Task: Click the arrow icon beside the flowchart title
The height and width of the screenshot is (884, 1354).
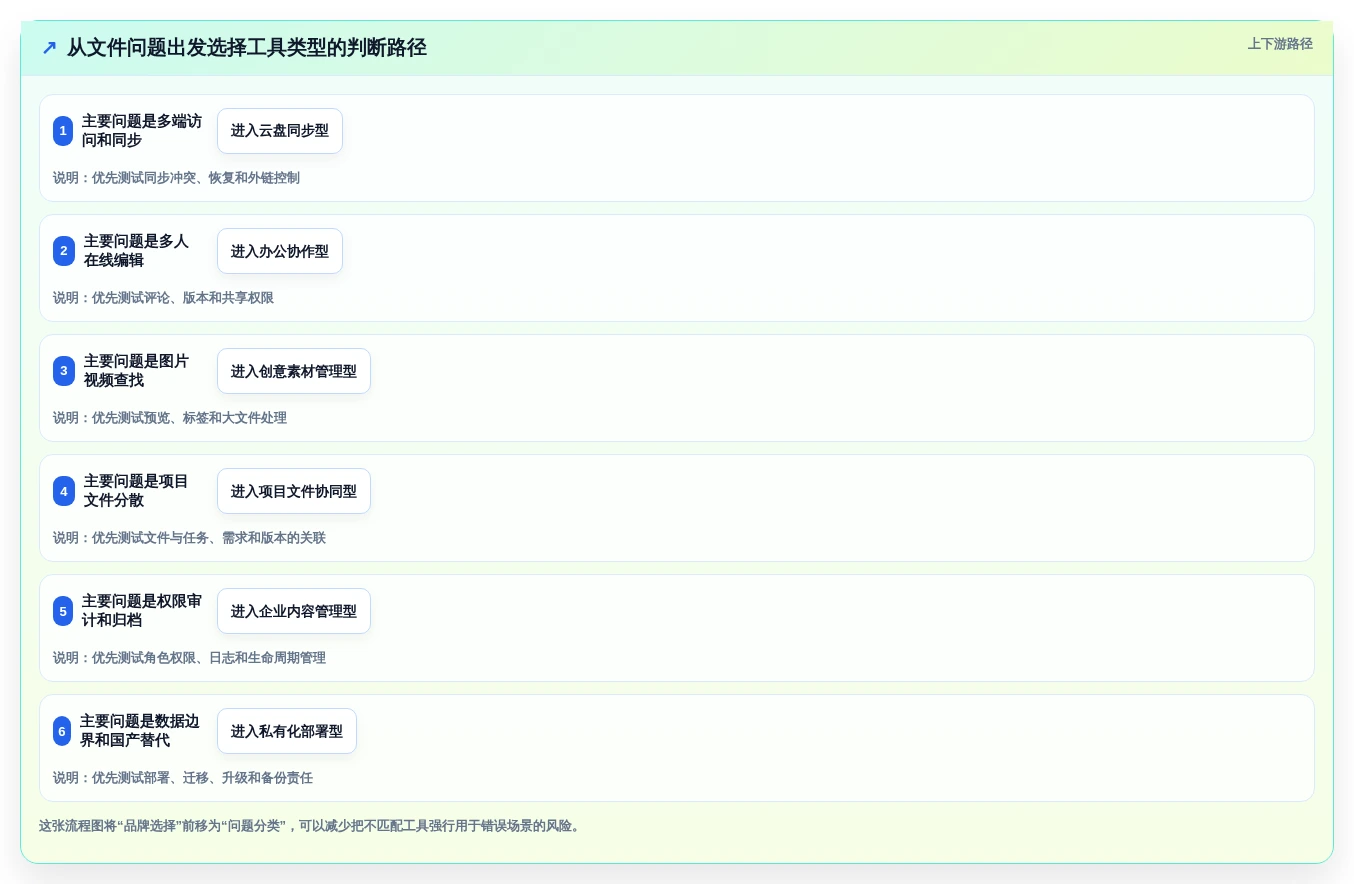Action: tap(49, 47)
